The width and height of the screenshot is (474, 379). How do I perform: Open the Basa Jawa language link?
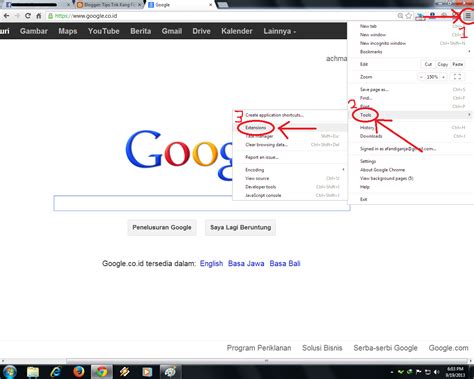(x=246, y=263)
